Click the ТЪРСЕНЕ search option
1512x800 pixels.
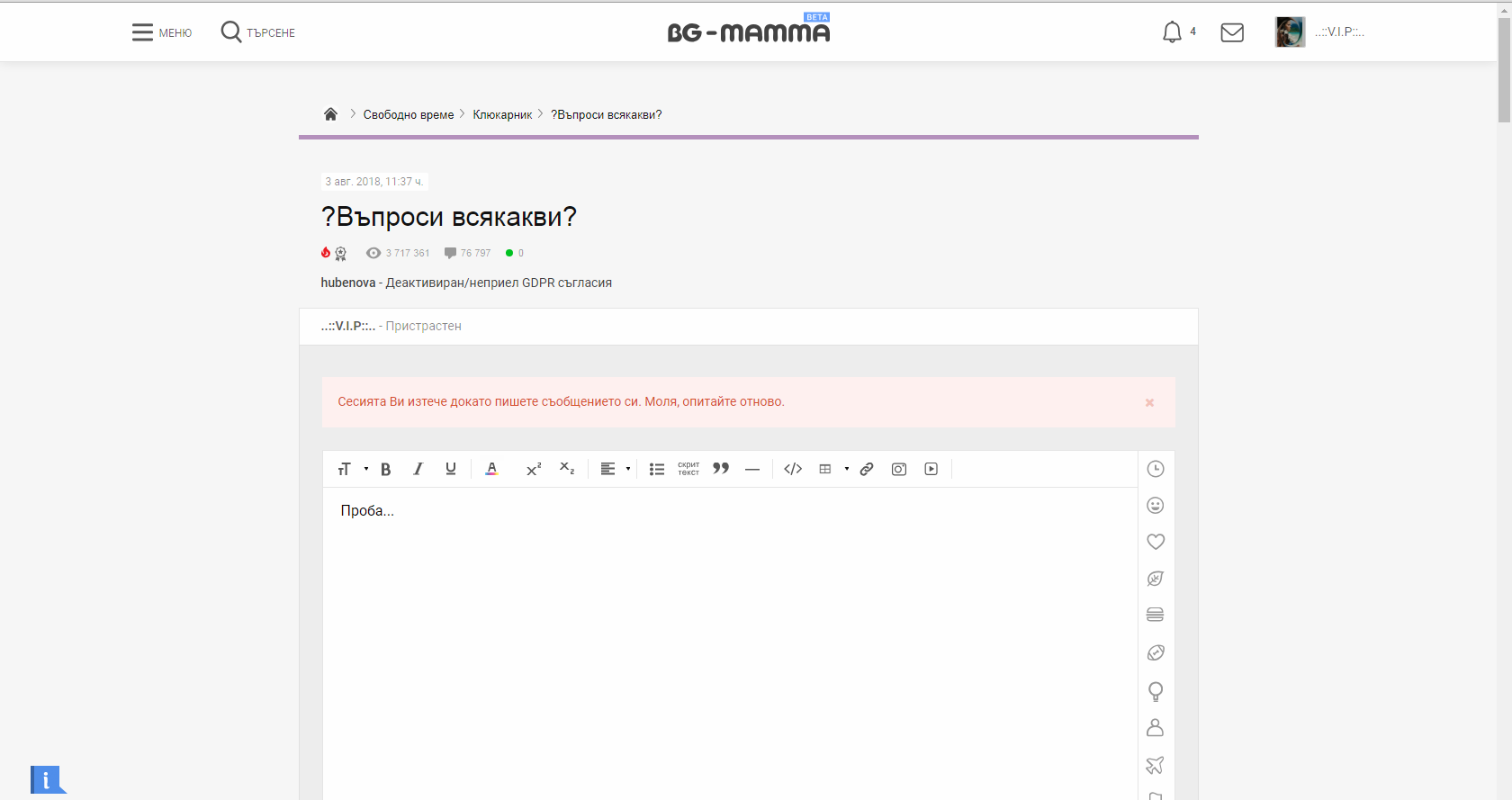tap(258, 32)
